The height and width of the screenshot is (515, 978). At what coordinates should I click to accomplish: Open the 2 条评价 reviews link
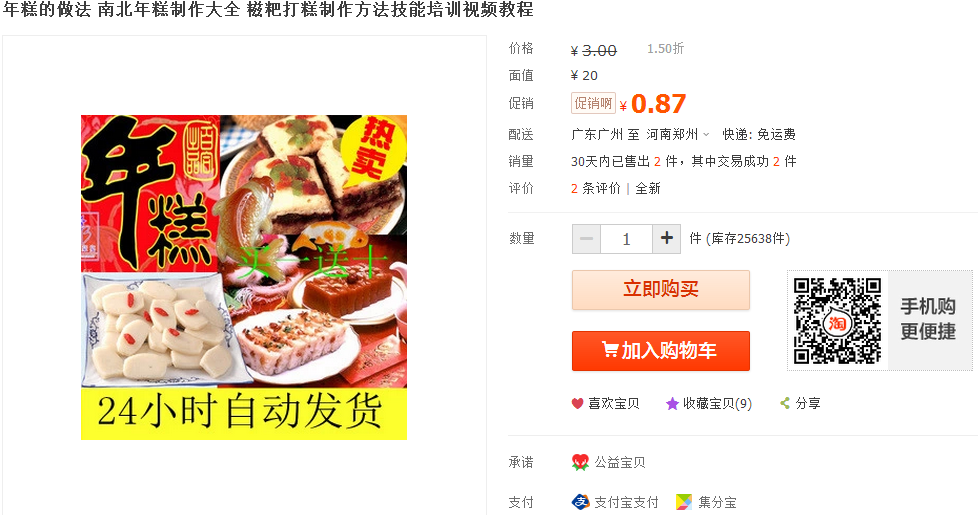coord(596,188)
